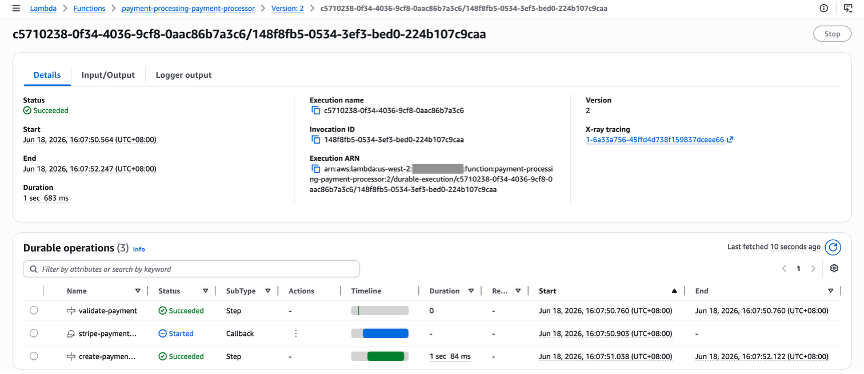The height and width of the screenshot is (374, 864).
Task: Focus the filter by attributes search field
Action: [191, 269]
